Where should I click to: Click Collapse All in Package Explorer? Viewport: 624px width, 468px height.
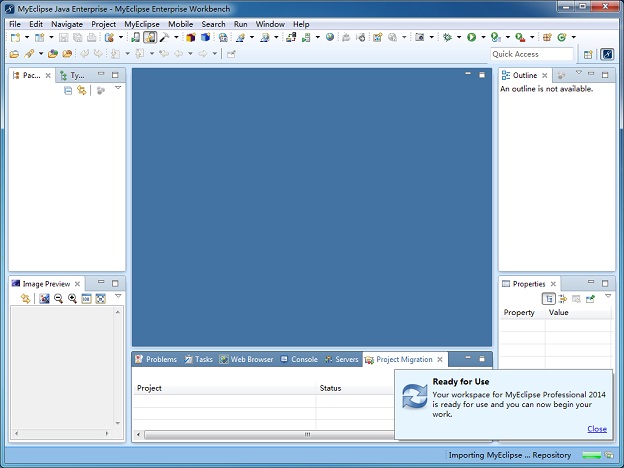[x=68, y=90]
